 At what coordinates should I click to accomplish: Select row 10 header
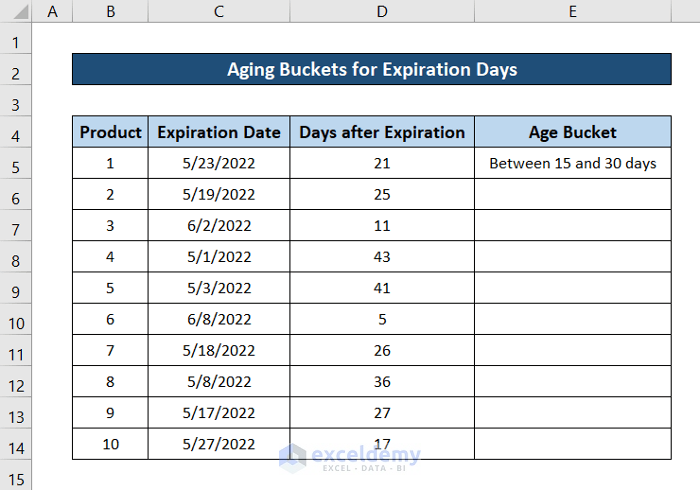click(x=16, y=320)
